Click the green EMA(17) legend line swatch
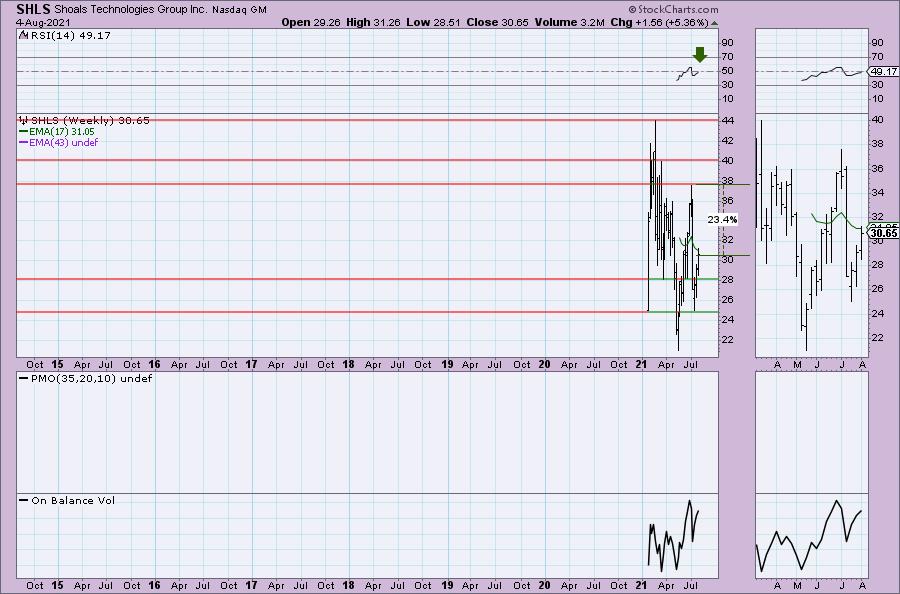This screenshot has height=594, width=900. [24, 131]
